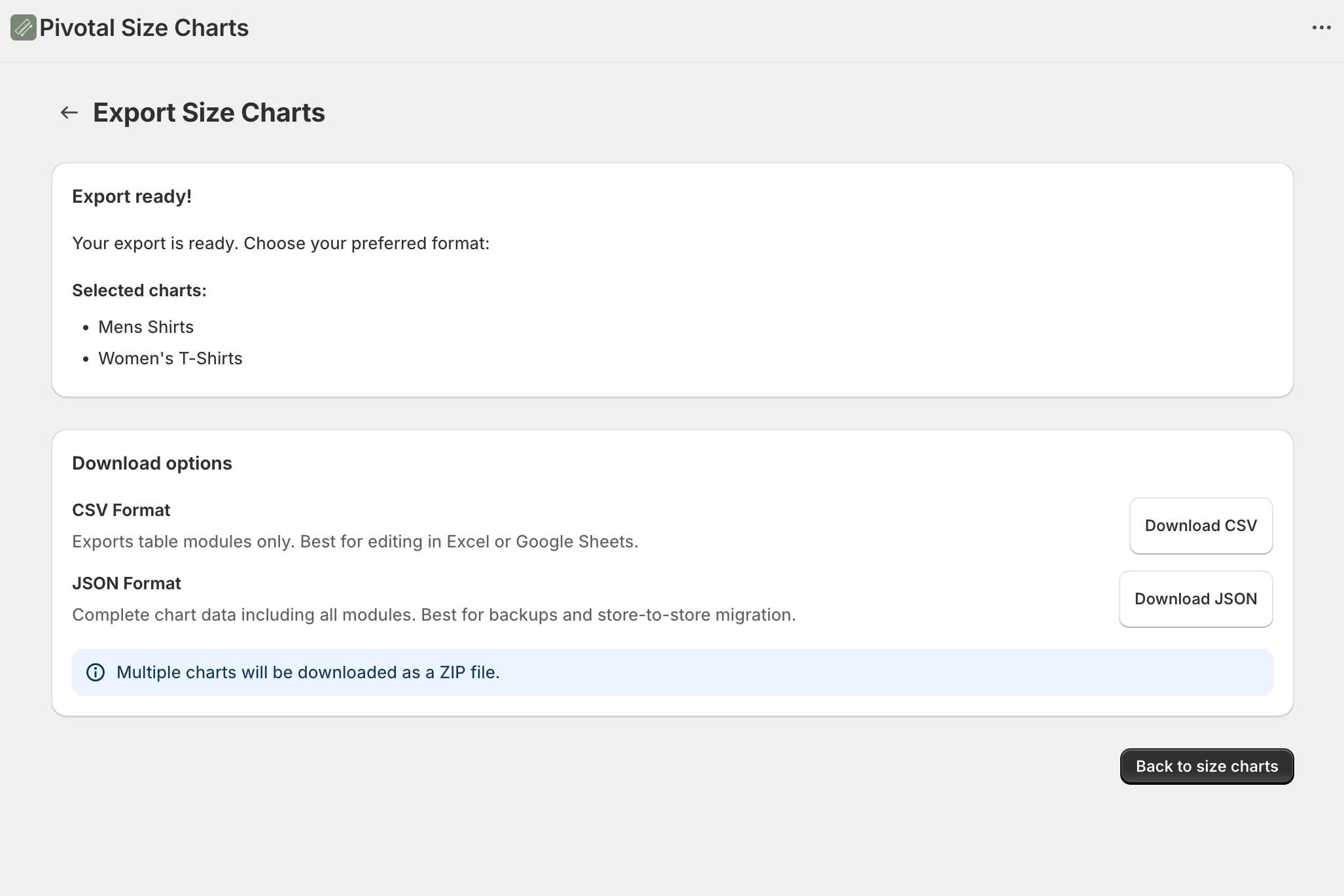Return using Back to size charts
This screenshot has width=1344, height=896.
(x=1206, y=766)
